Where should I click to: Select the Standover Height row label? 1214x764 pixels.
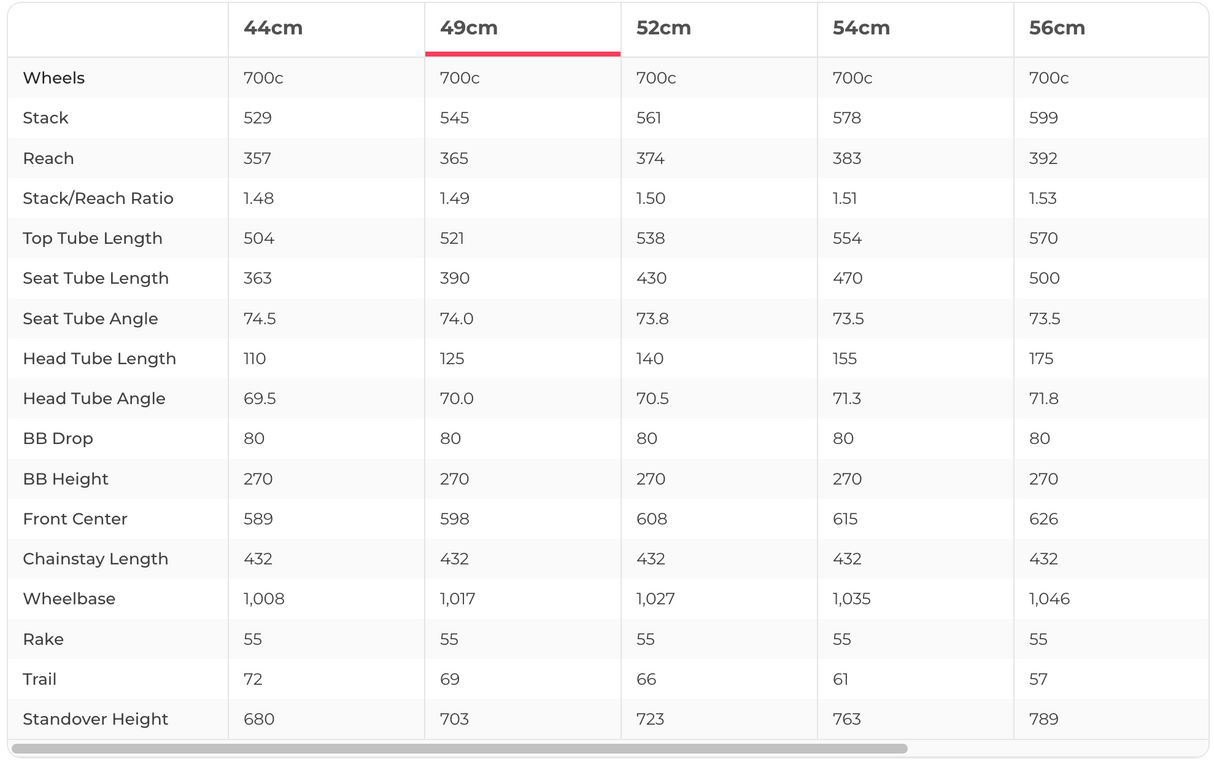(95, 719)
